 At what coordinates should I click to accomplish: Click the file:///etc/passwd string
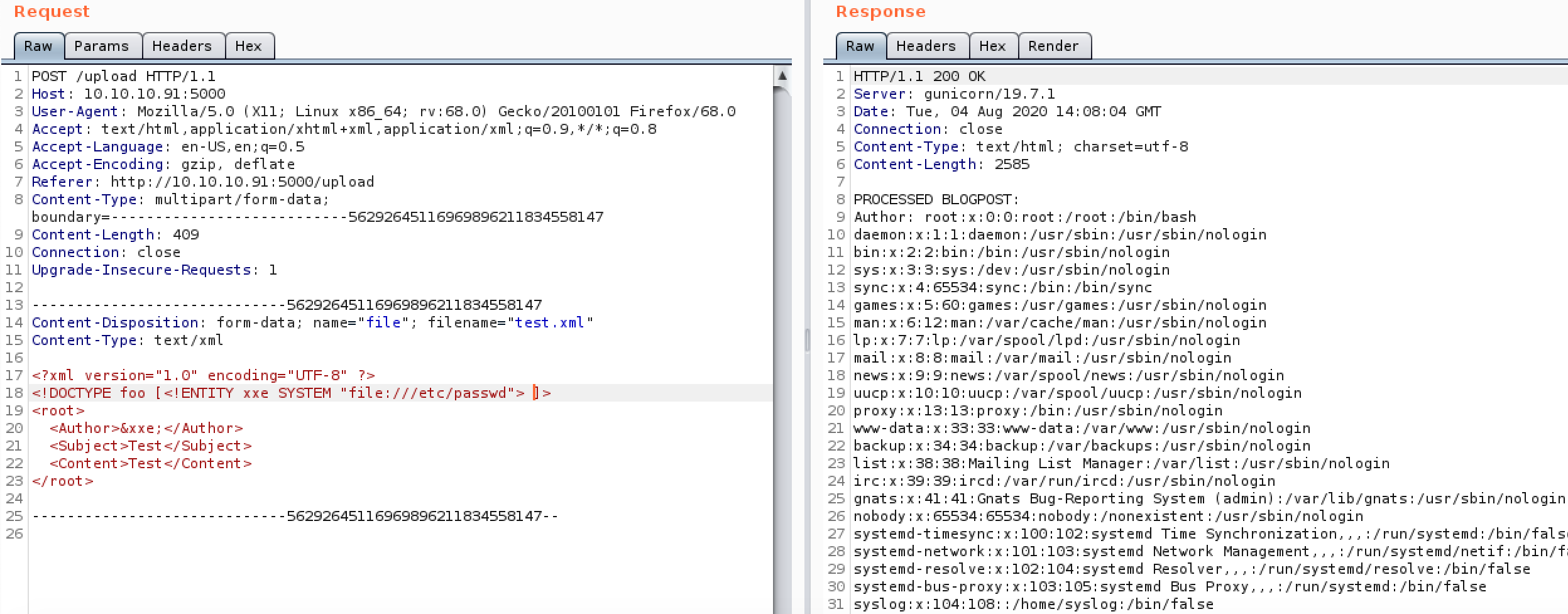point(428,393)
